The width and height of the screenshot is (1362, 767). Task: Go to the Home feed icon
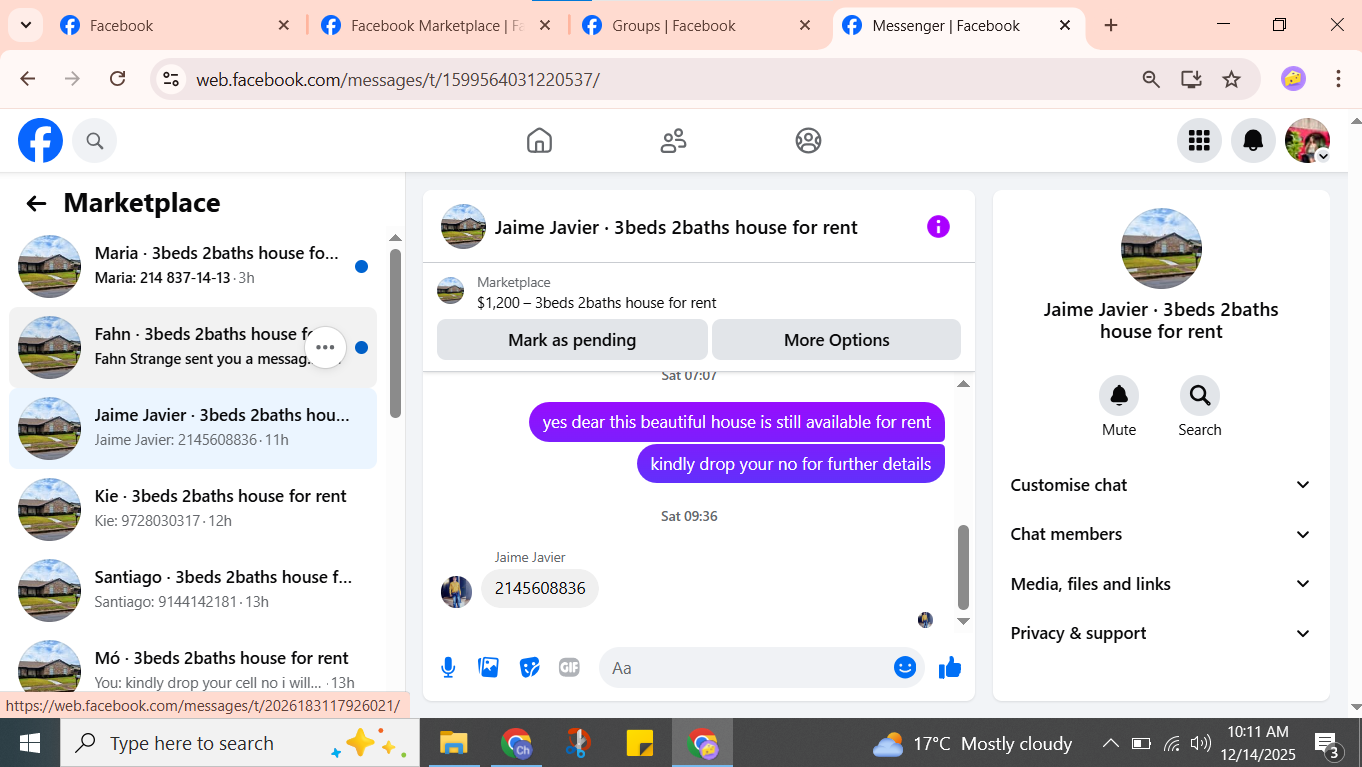tap(539, 141)
